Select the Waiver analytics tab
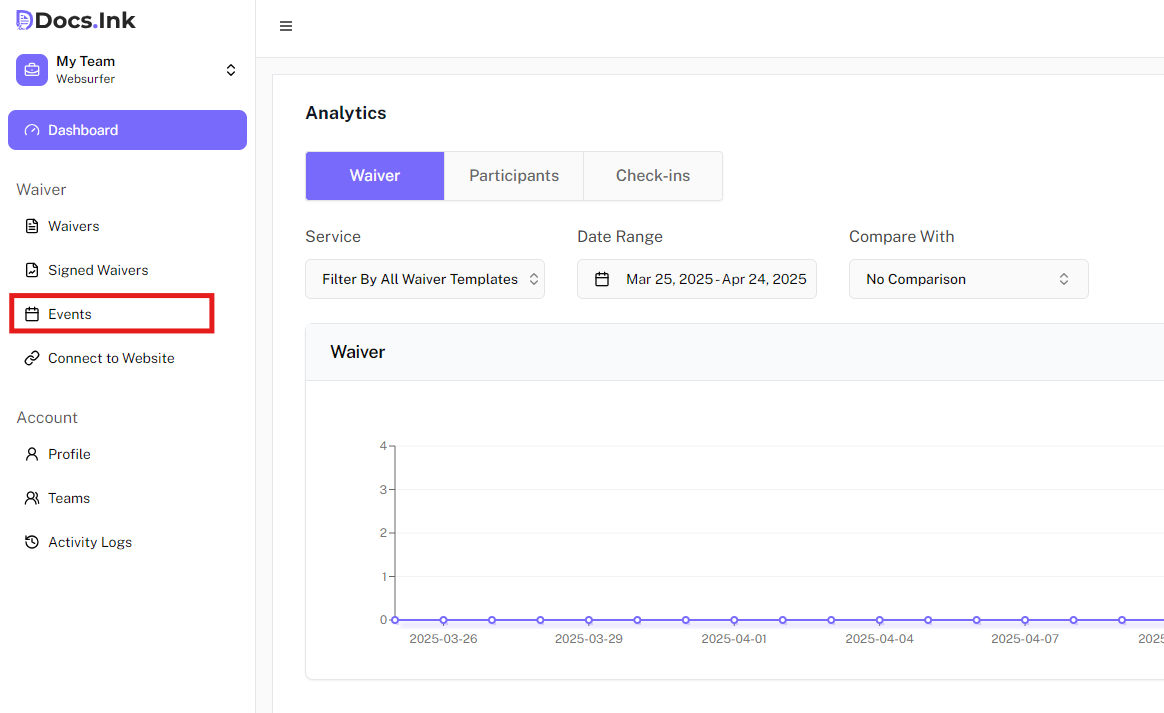 click(375, 176)
